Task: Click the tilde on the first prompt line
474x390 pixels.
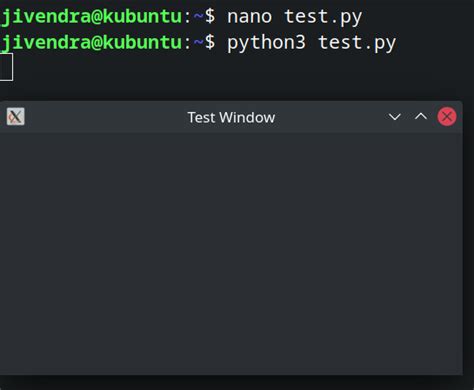Action: pyautogui.click(x=198, y=16)
